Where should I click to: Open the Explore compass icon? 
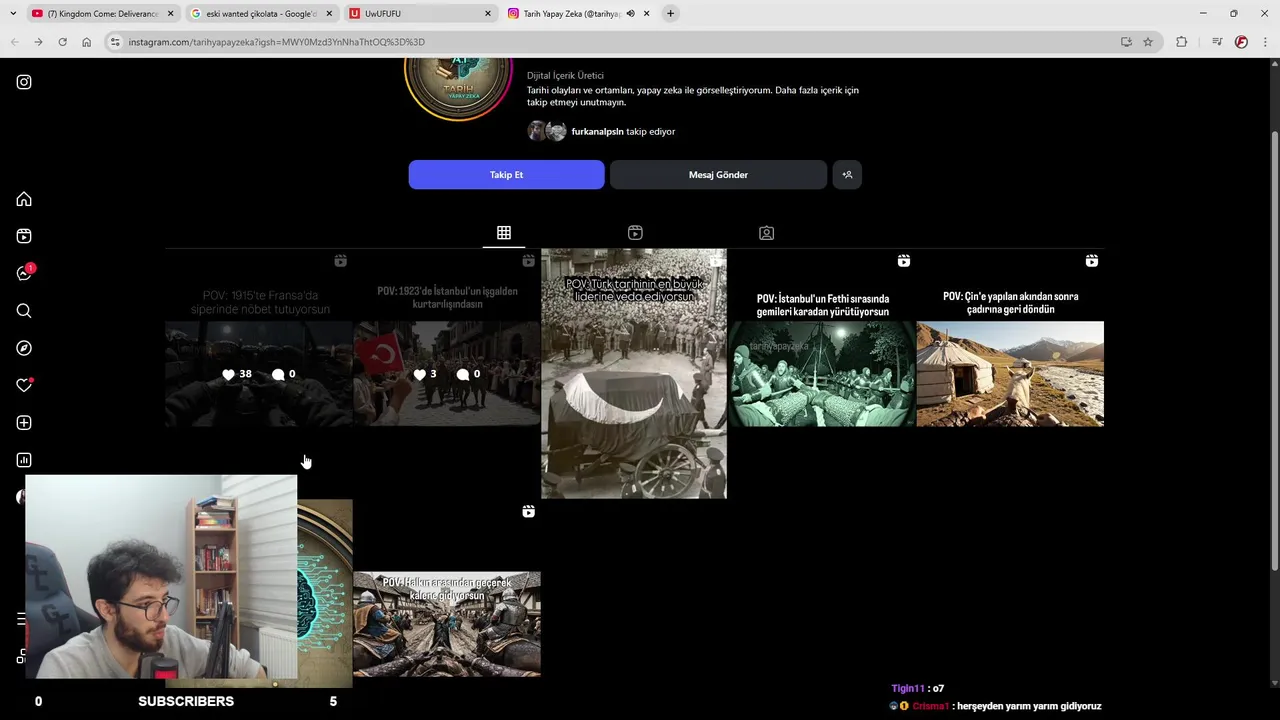click(24, 348)
